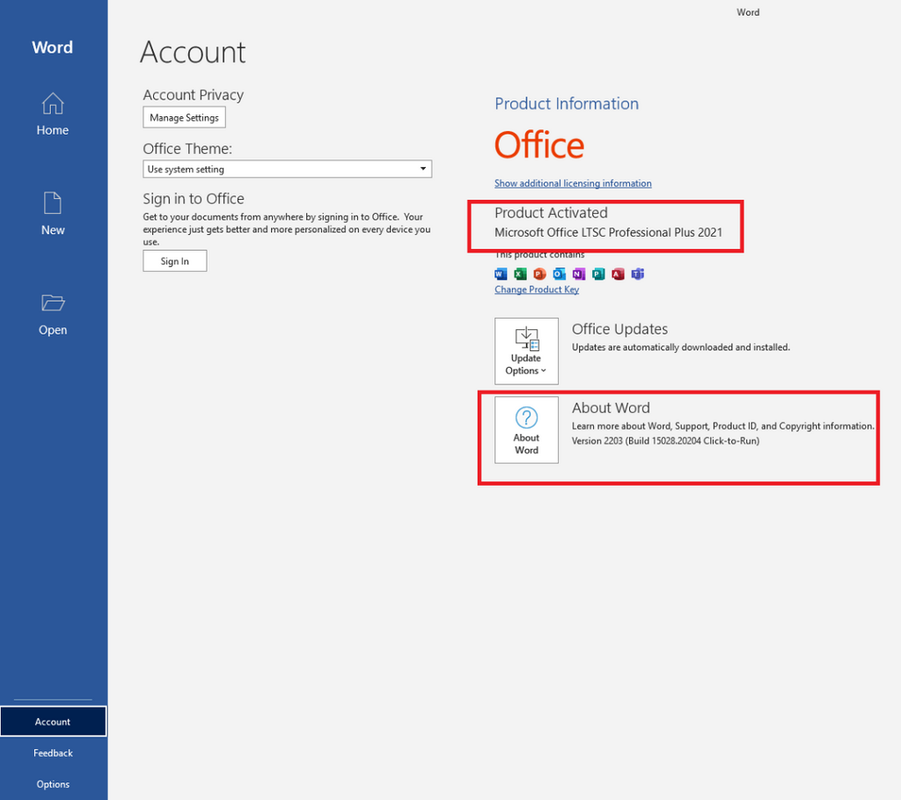The image size is (901, 800).
Task: Click the Sign in to Office heading
Action: (x=193, y=198)
